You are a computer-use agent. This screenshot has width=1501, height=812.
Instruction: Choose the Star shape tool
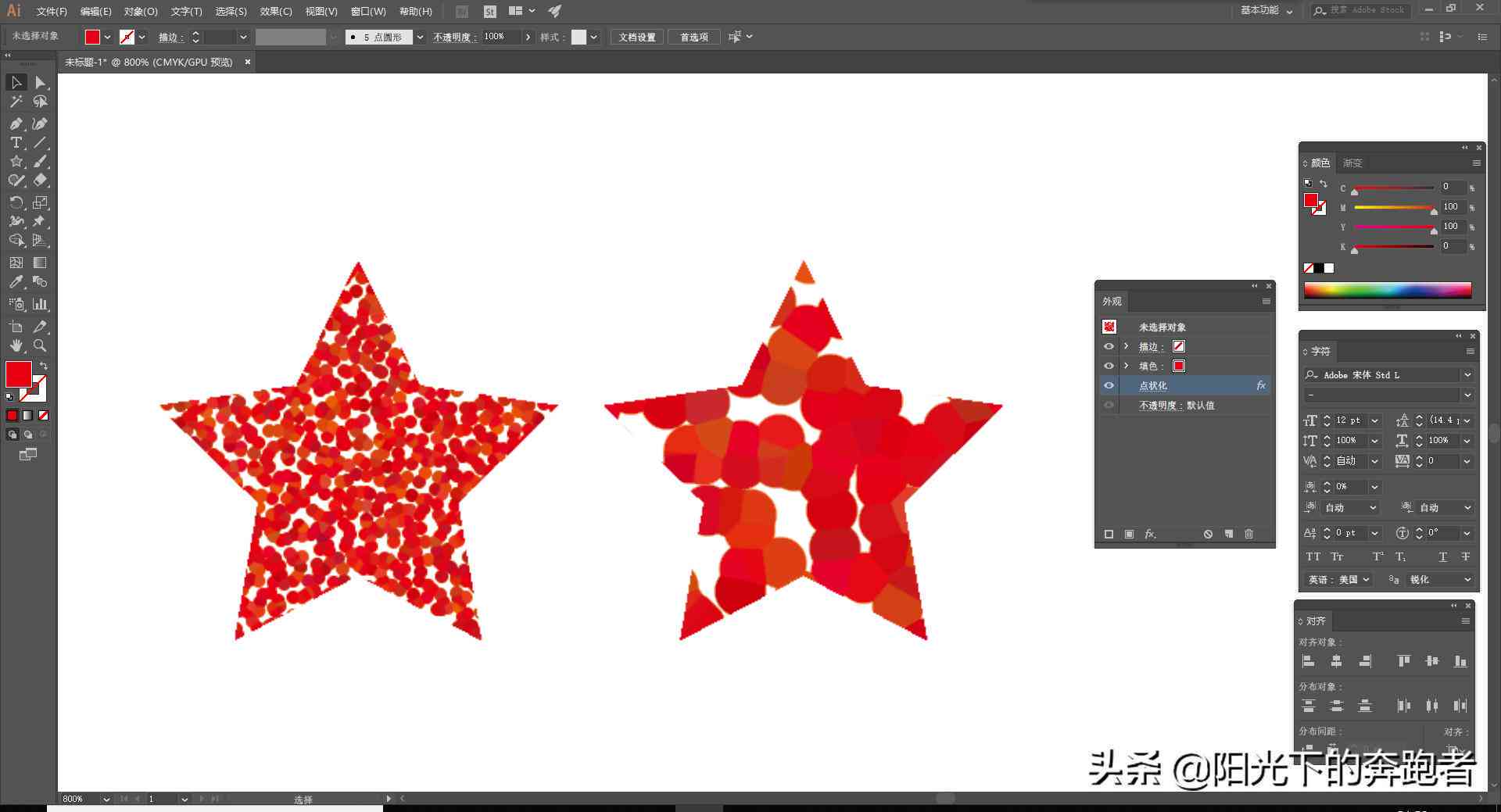(x=16, y=161)
